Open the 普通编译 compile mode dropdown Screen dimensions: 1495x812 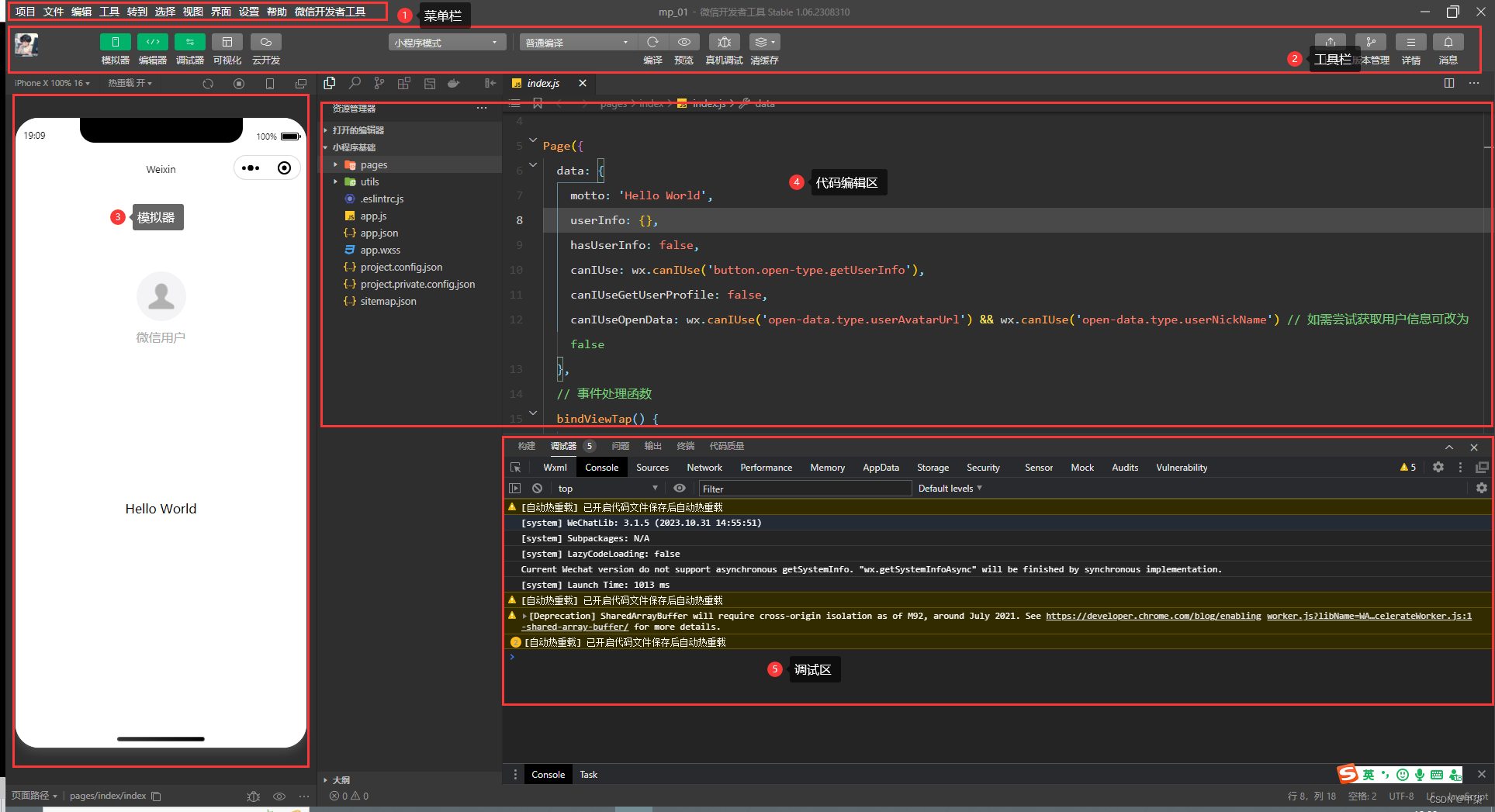[x=578, y=43]
